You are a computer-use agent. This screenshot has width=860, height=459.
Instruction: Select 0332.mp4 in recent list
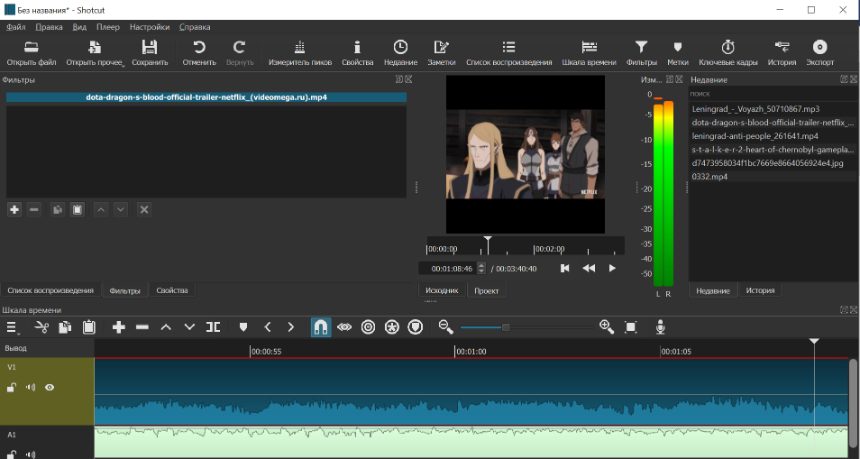[709, 177]
